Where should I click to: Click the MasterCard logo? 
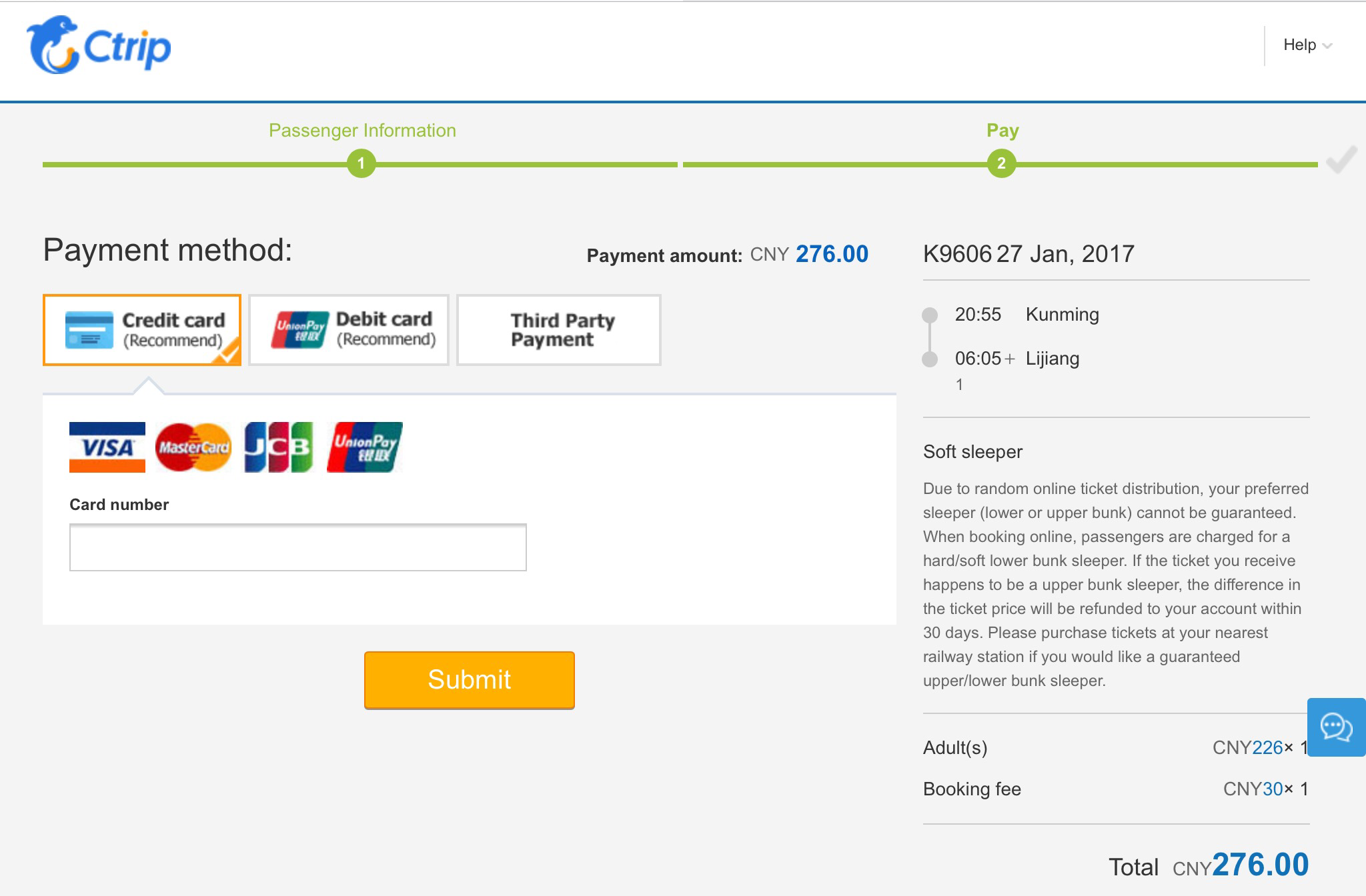click(x=193, y=447)
